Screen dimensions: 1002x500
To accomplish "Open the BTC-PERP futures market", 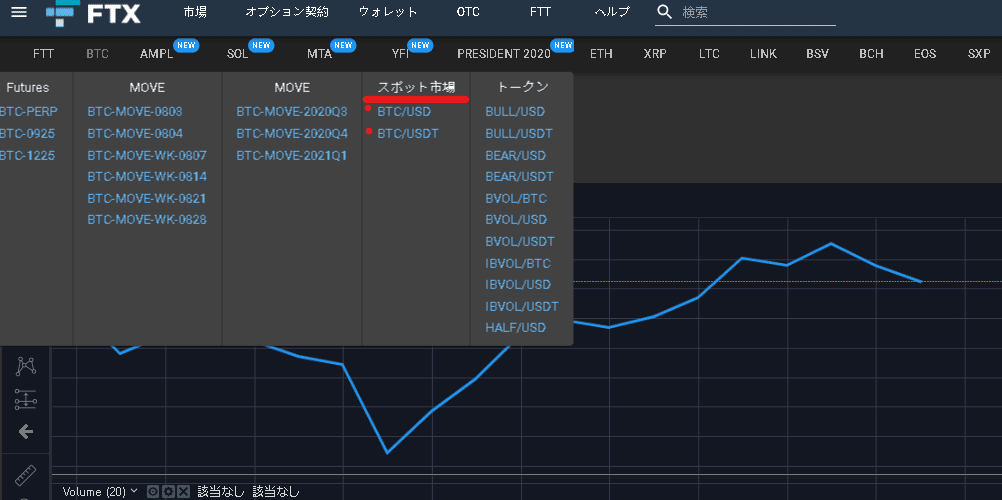I will click(x=28, y=111).
